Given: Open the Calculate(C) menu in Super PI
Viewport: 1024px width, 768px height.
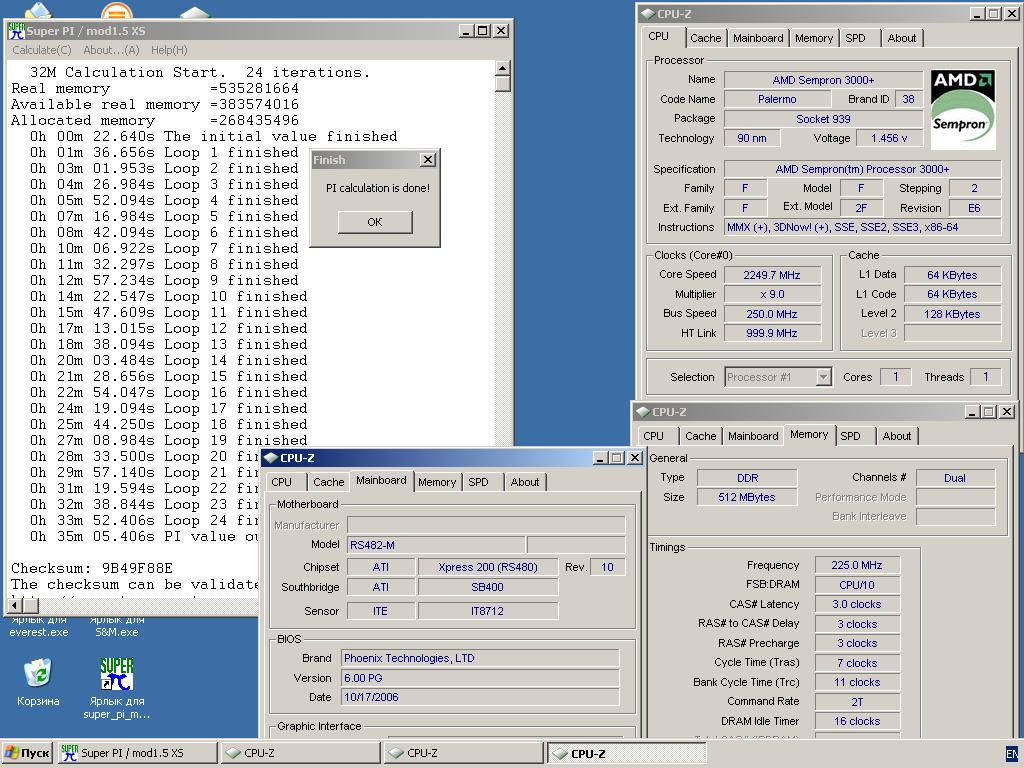Looking at the screenshot, I should pyautogui.click(x=42, y=50).
